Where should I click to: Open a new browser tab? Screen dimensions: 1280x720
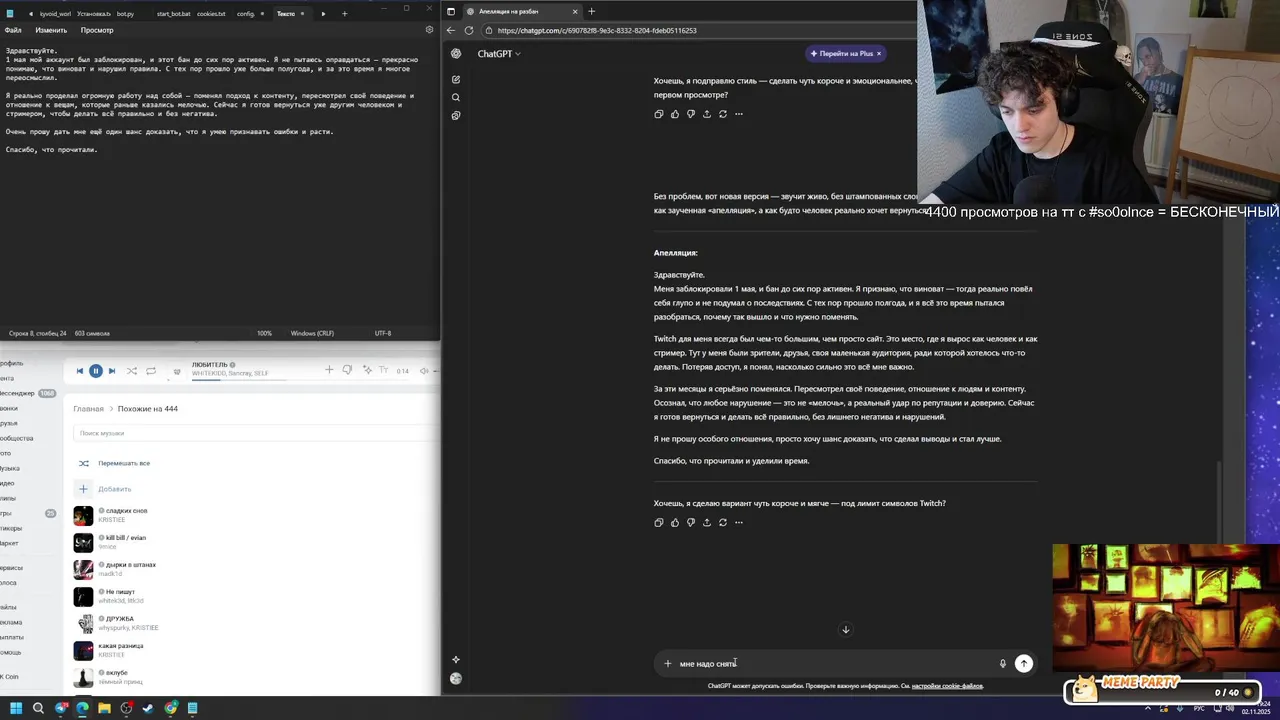pyautogui.click(x=591, y=11)
